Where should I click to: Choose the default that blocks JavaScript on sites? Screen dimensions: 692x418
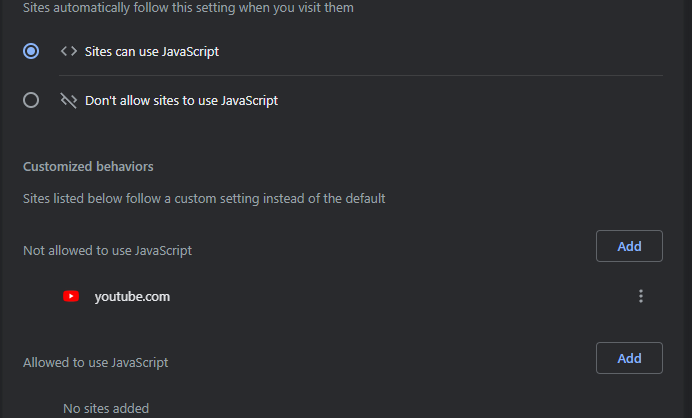[x=31, y=100]
